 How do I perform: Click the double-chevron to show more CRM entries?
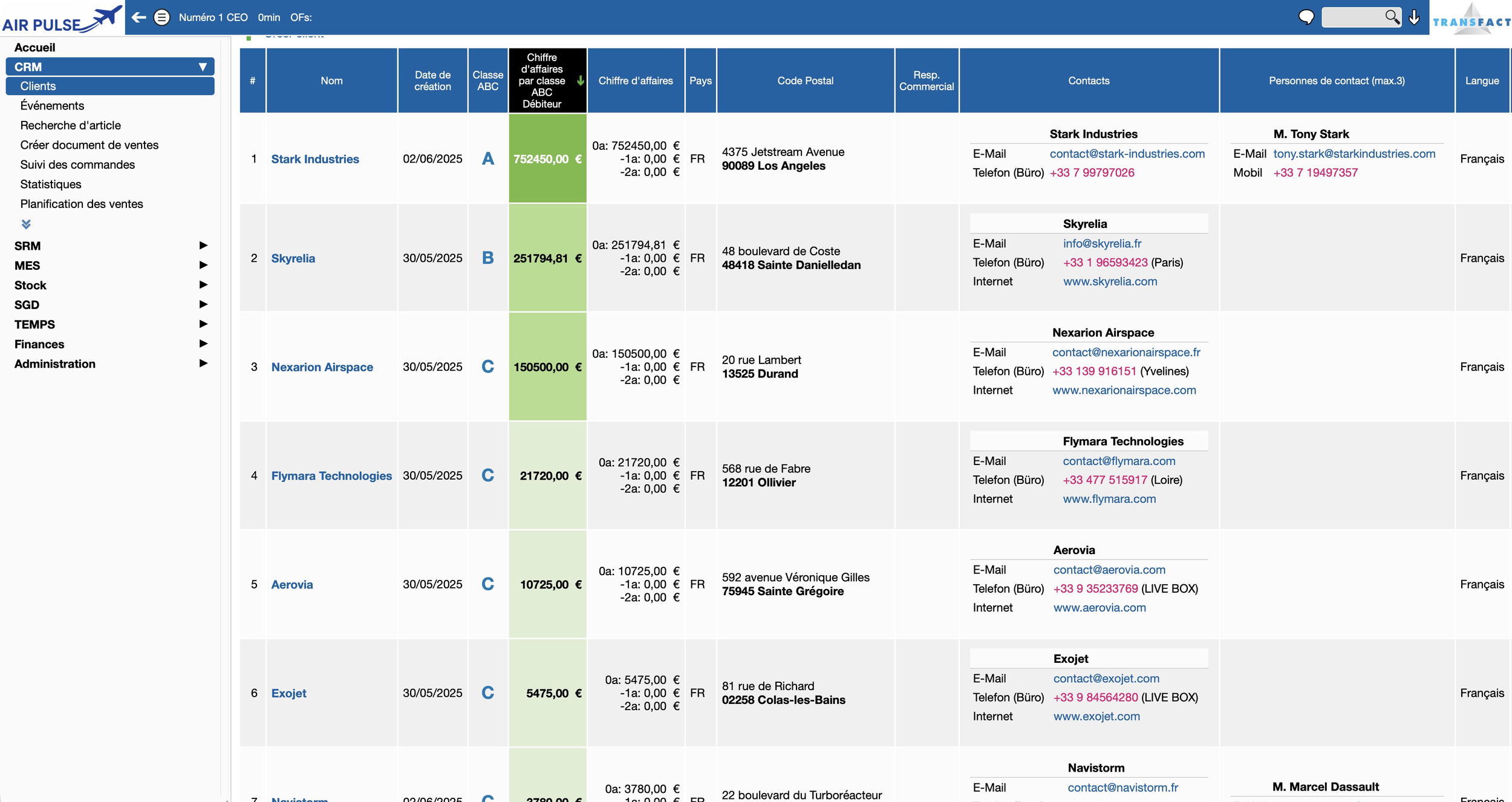coord(26,224)
